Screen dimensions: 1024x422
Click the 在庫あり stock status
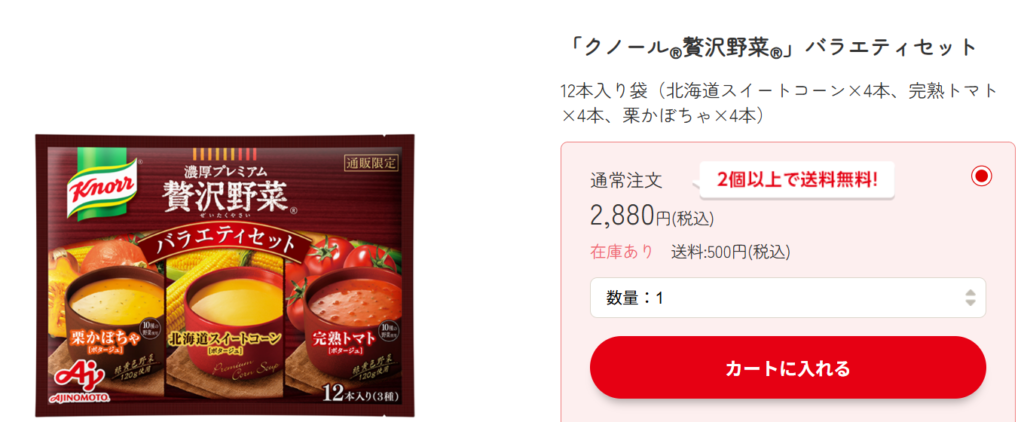point(622,252)
